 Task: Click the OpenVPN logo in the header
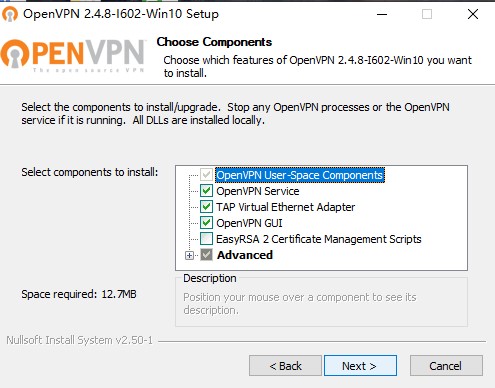coord(73,55)
